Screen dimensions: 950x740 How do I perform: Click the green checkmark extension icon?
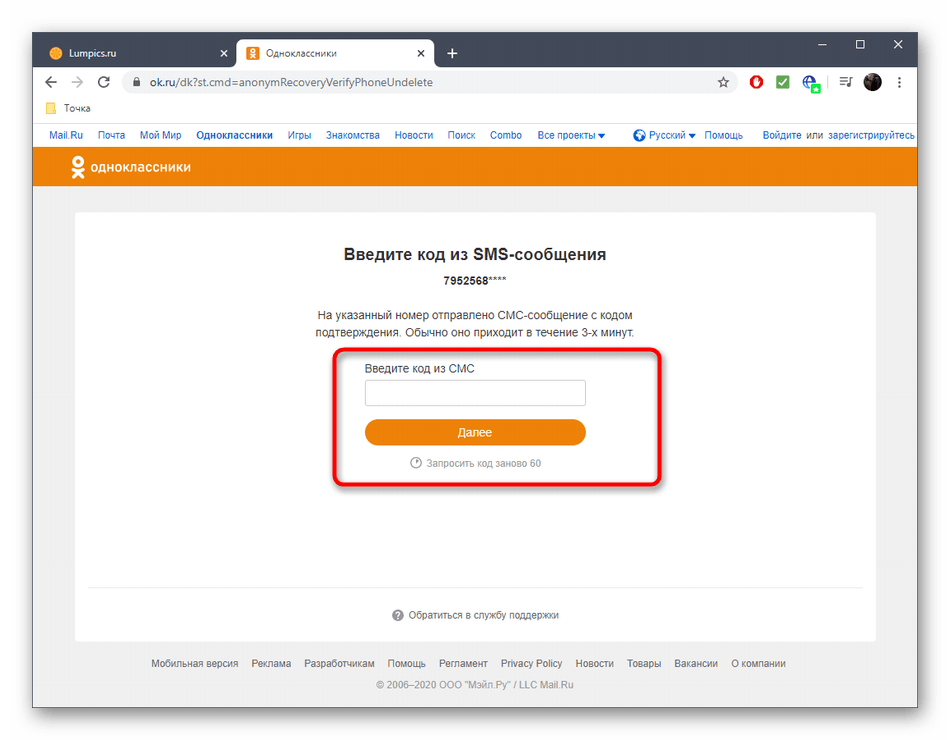(783, 82)
